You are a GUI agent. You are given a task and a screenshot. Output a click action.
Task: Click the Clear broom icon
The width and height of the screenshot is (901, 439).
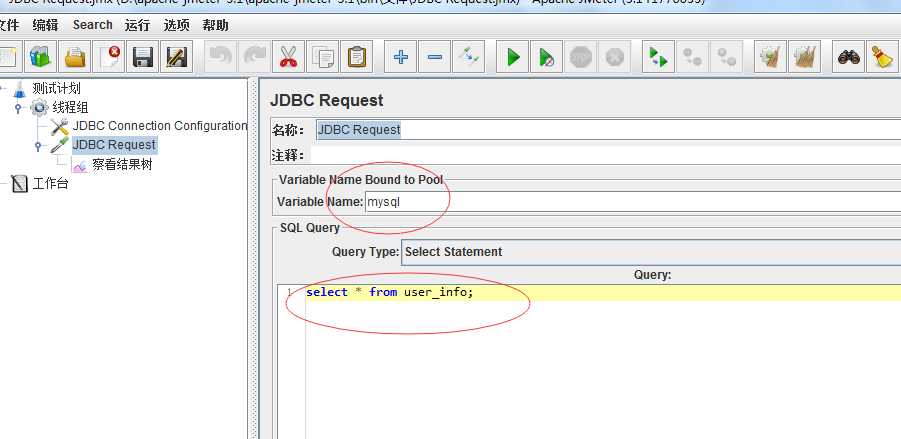tap(770, 57)
